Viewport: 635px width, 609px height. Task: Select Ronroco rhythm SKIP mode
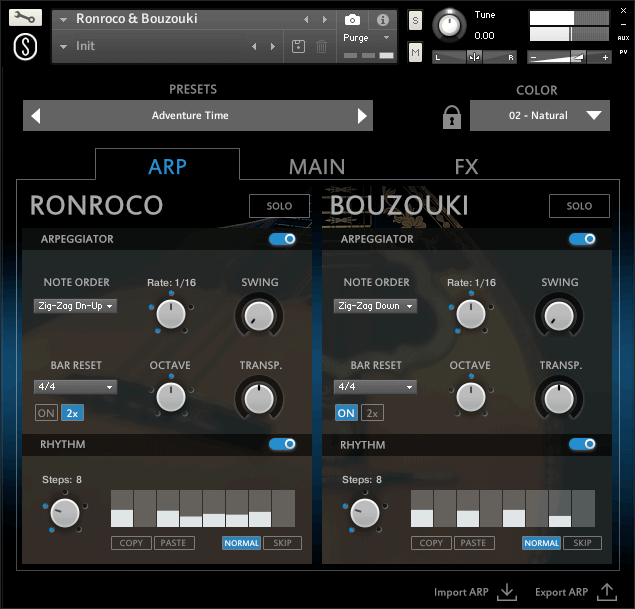tap(282, 543)
